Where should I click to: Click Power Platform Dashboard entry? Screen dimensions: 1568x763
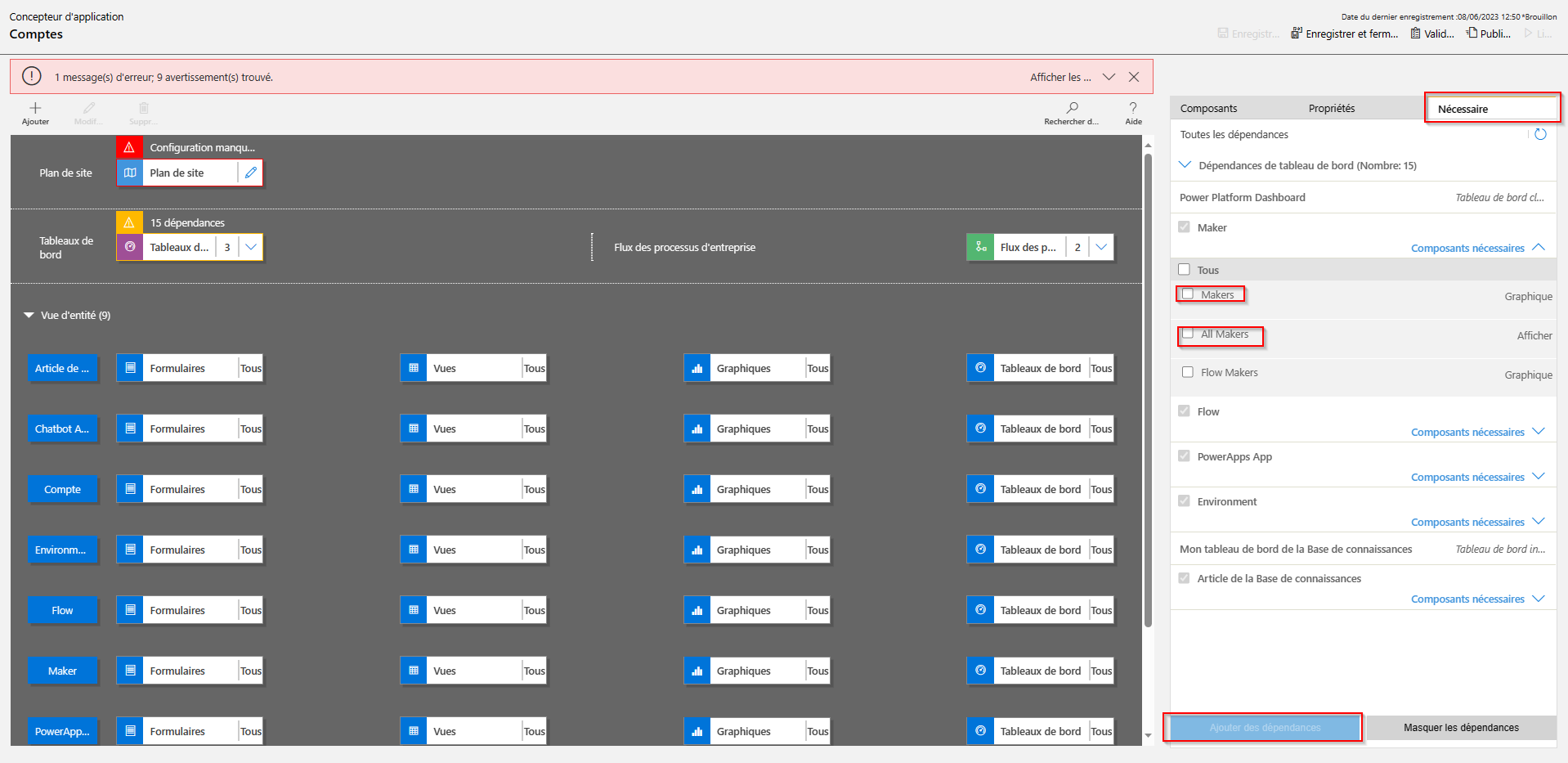pos(1242,197)
